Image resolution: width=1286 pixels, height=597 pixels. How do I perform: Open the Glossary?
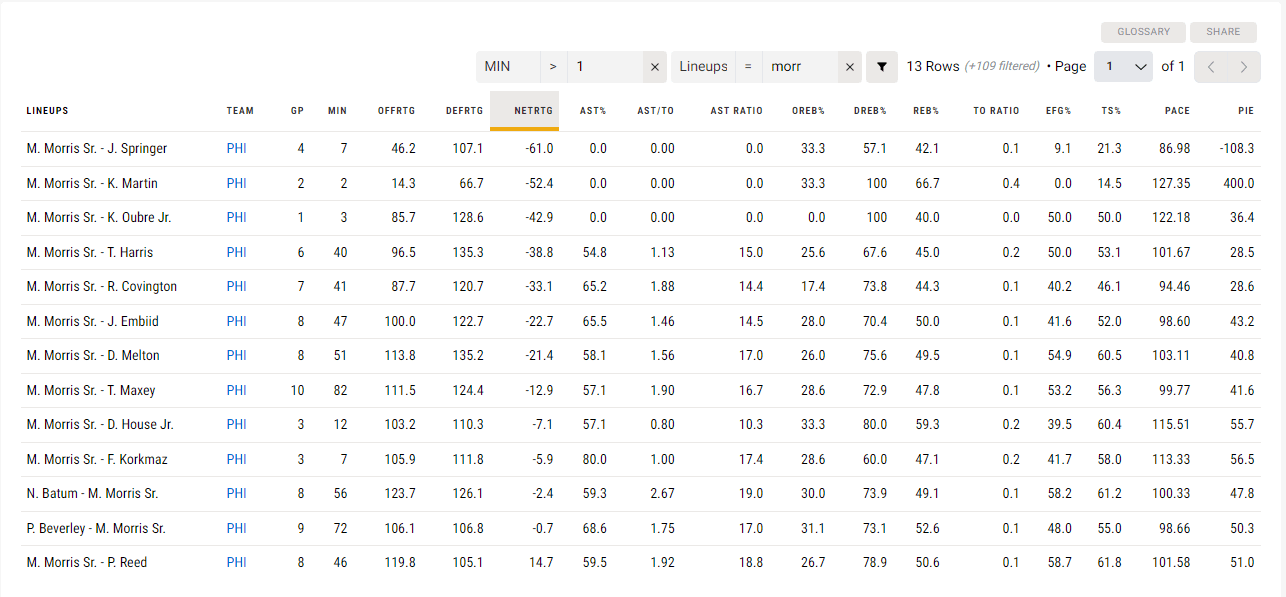(1143, 32)
